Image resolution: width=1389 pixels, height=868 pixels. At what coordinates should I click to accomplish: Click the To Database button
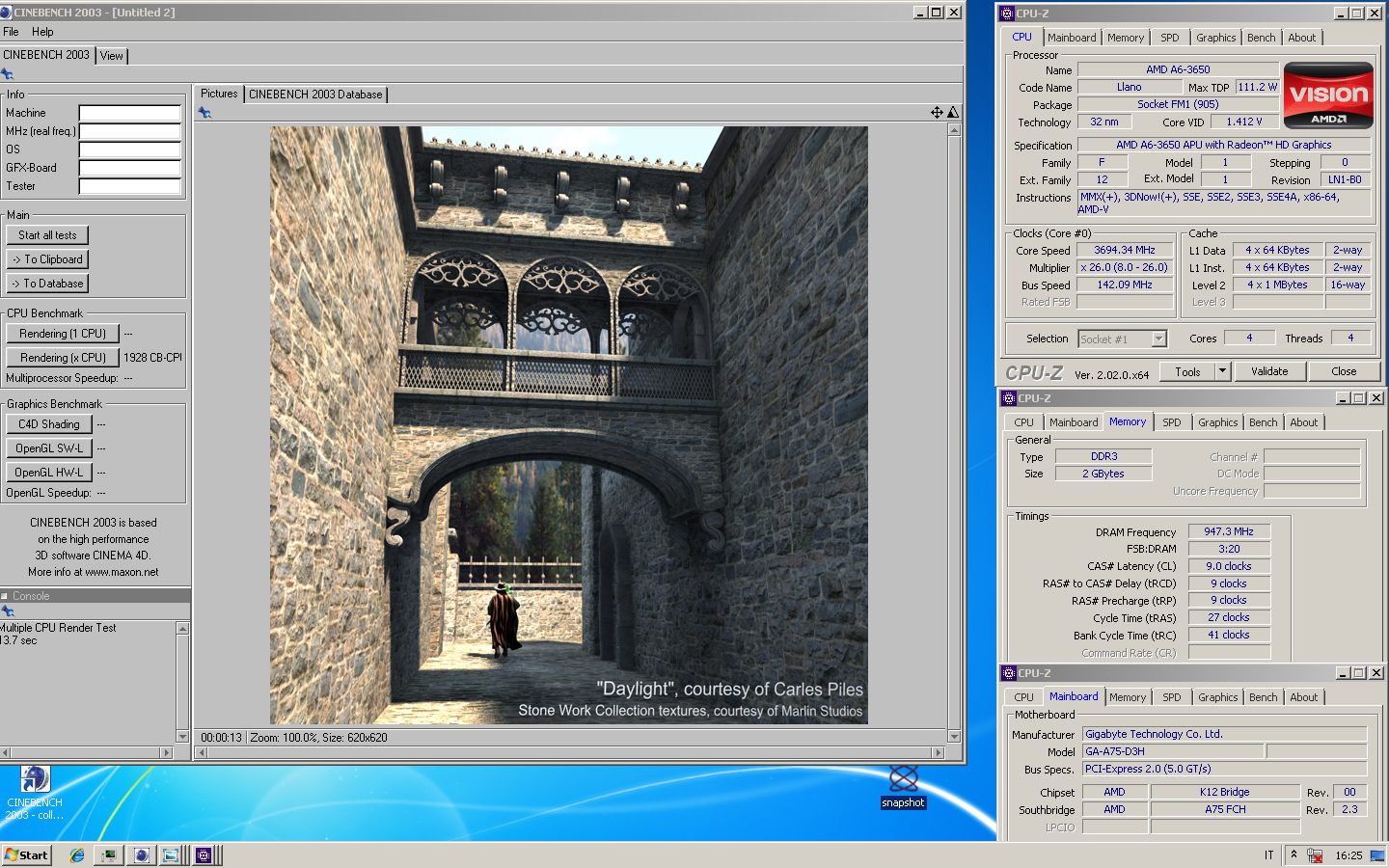47,284
